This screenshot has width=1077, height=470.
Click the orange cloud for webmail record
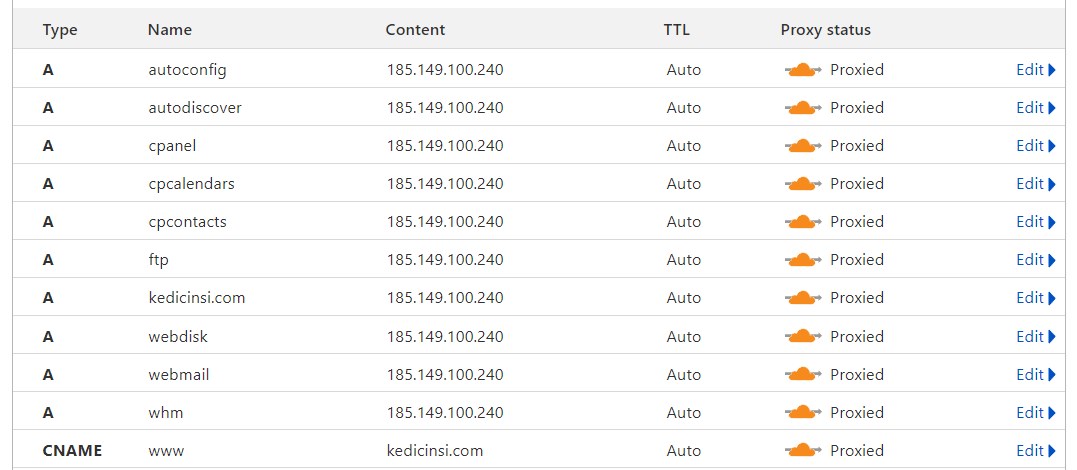point(803,374)
